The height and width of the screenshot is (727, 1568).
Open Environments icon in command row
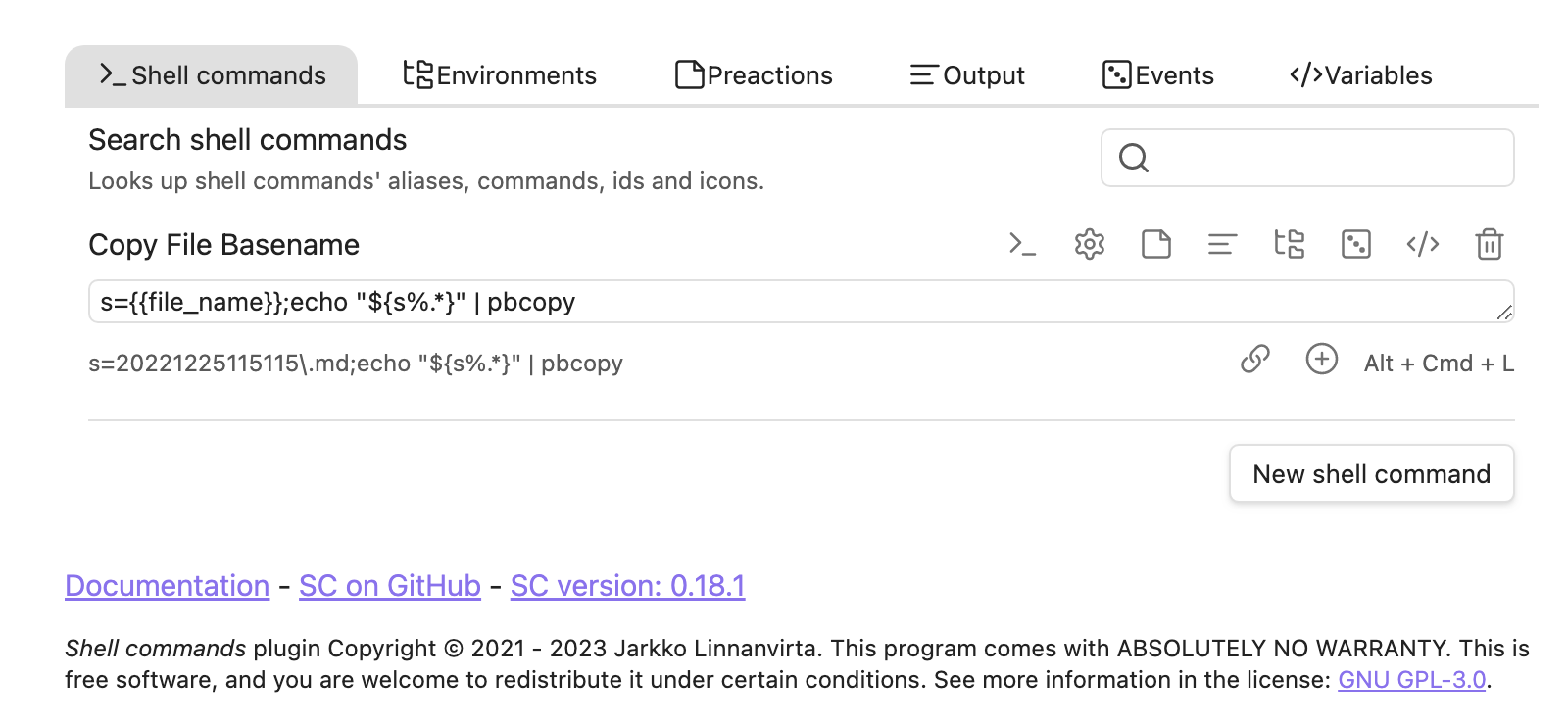click(x=1289, y=244)
